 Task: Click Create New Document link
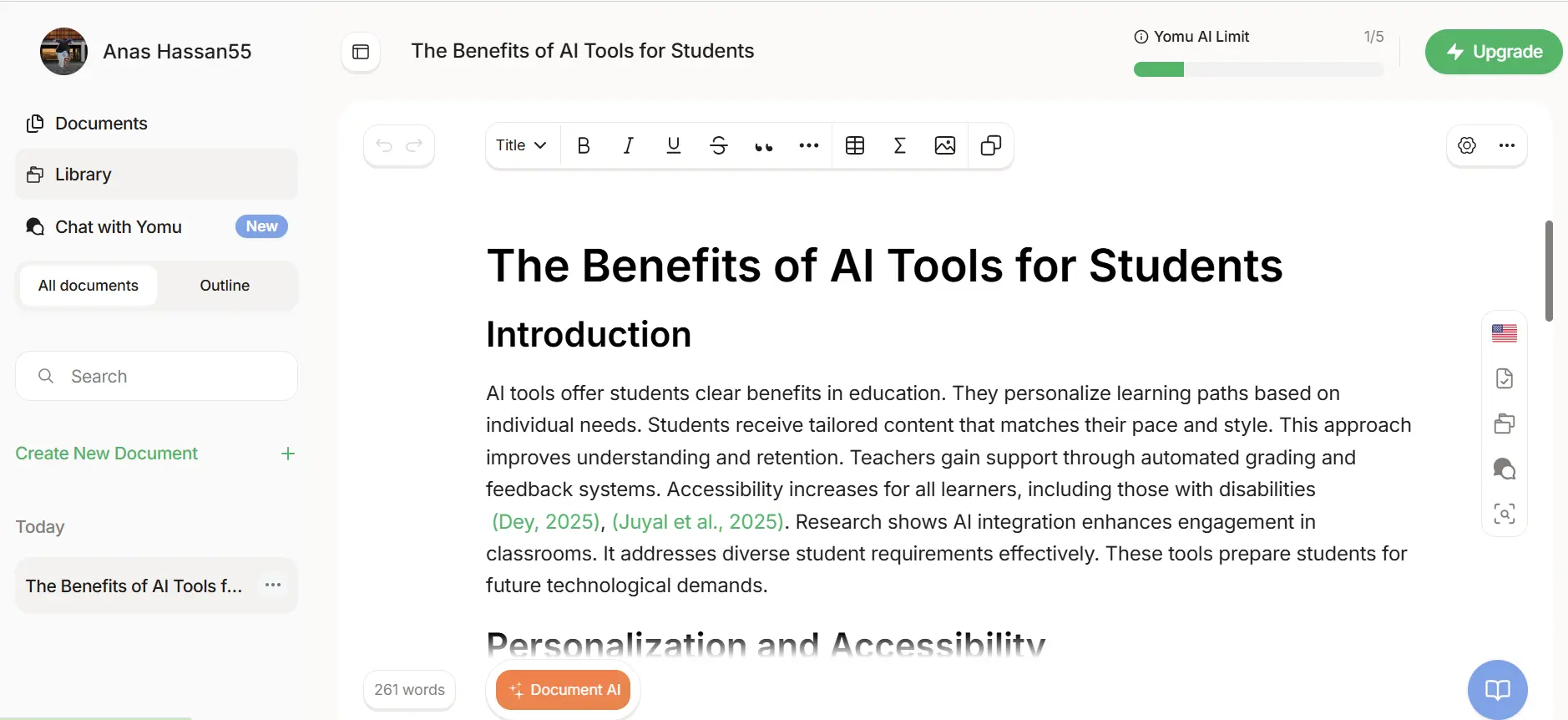pyautogui.click(x=107, y=454)
